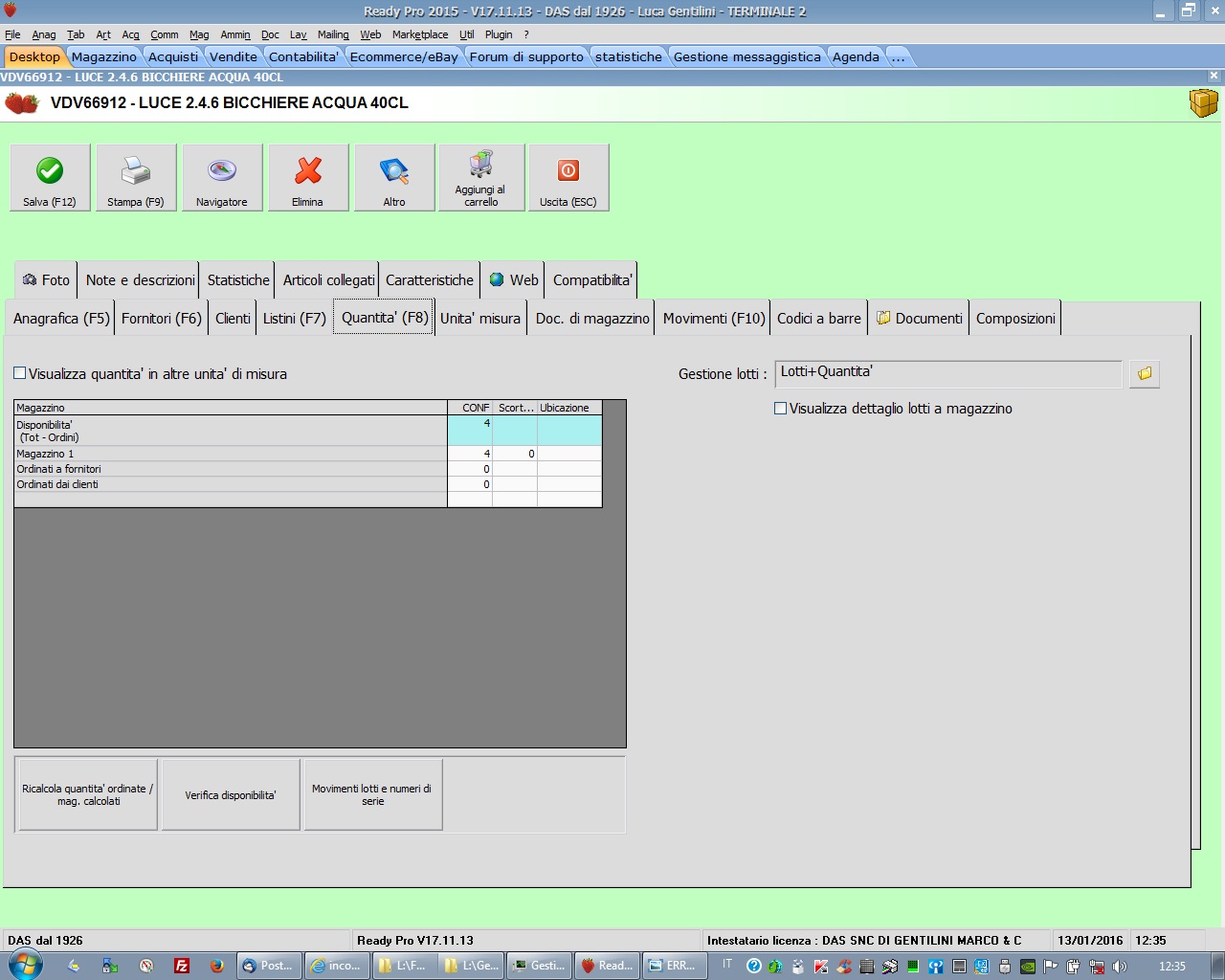Click the Ordinati dai clienti row label
This screenshot has width=1225, height=980.
click(x=231, y=484)
